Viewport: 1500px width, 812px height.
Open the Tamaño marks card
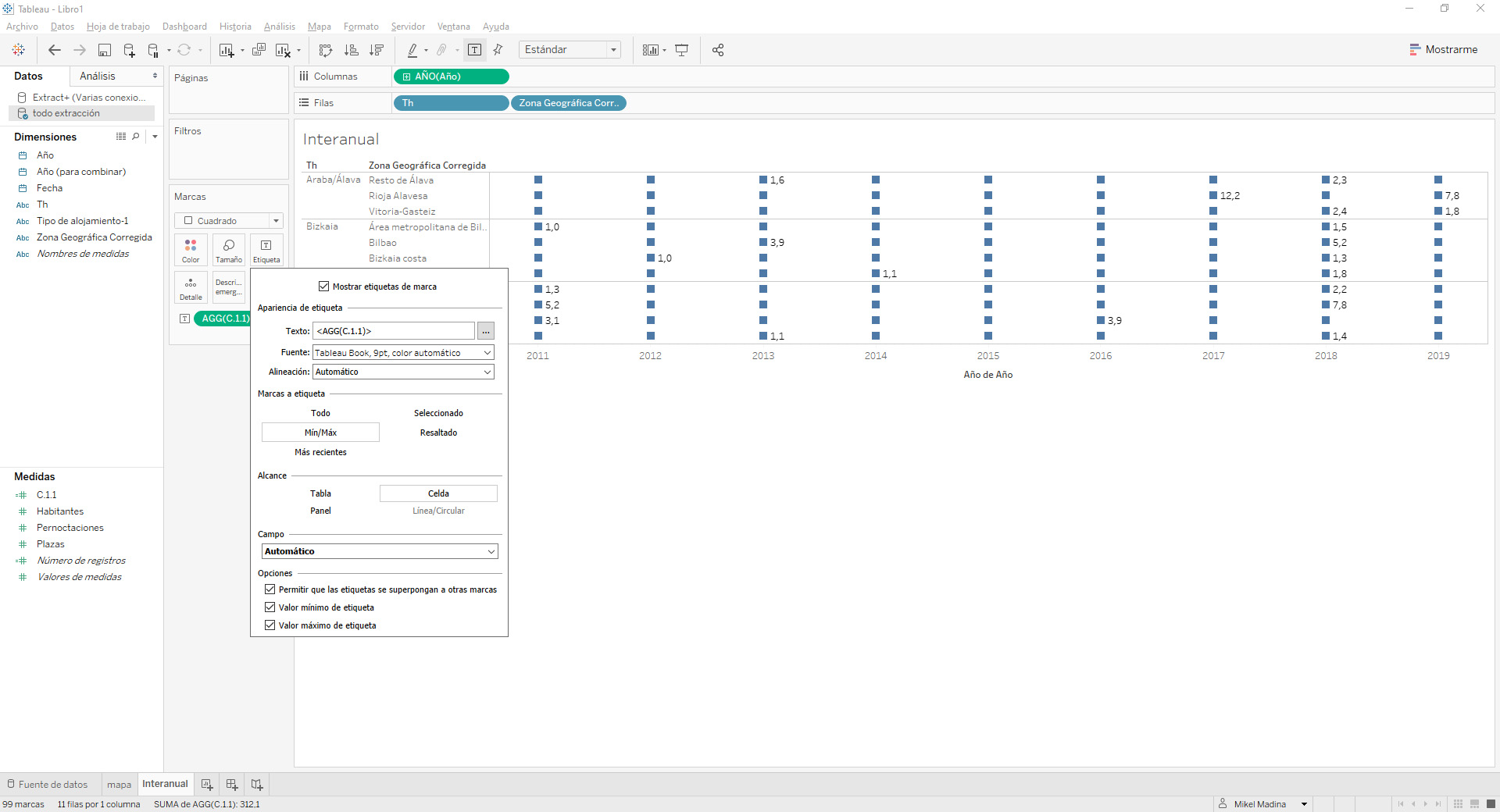point(228,250)
